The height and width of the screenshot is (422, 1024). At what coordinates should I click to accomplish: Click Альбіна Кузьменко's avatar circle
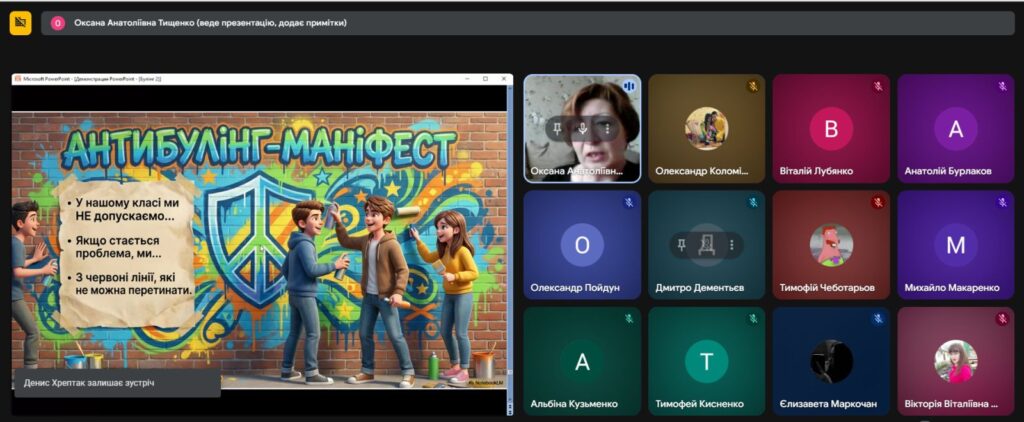pos(582,361)
